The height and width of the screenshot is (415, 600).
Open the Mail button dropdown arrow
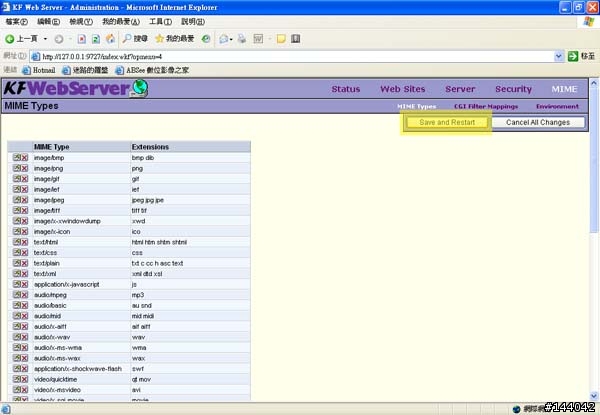pos(231,39)
